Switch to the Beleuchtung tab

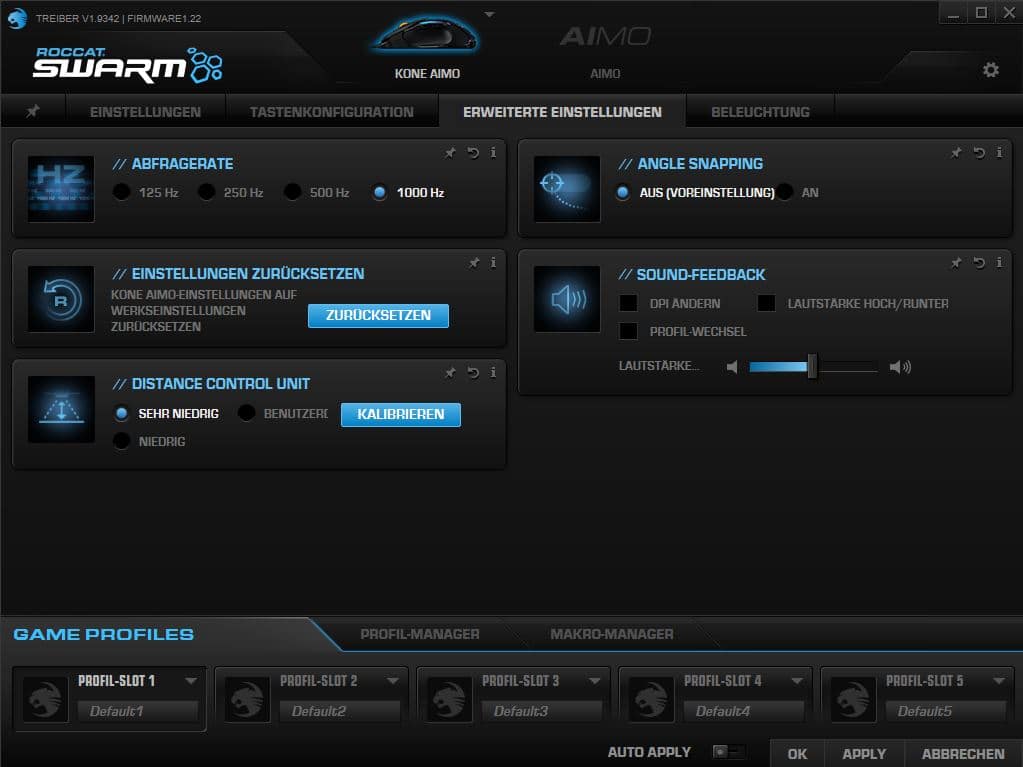pyautogui.click(x=760, y=112)
